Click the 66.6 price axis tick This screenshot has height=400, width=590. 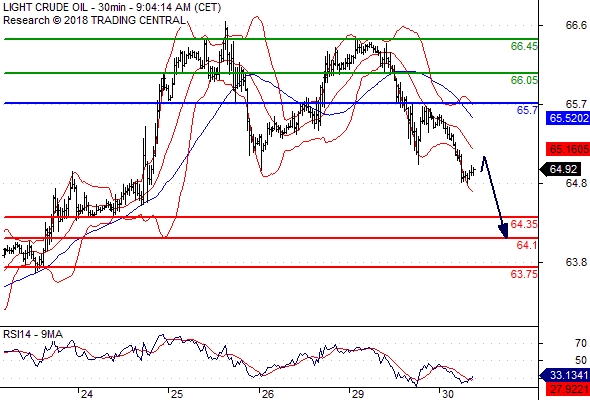click(x=576, y=25)
